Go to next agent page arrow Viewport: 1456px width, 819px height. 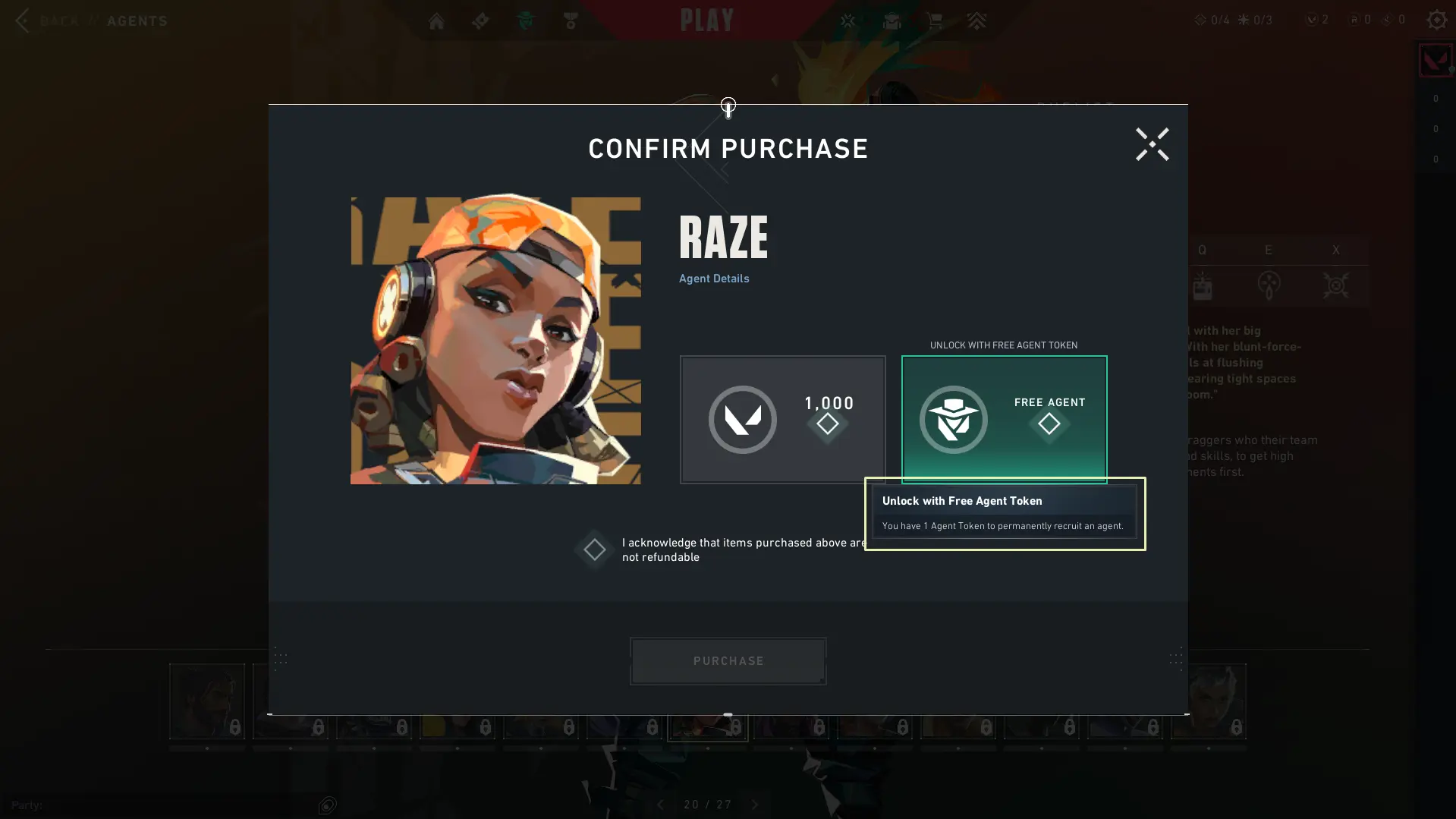[755, 805]
